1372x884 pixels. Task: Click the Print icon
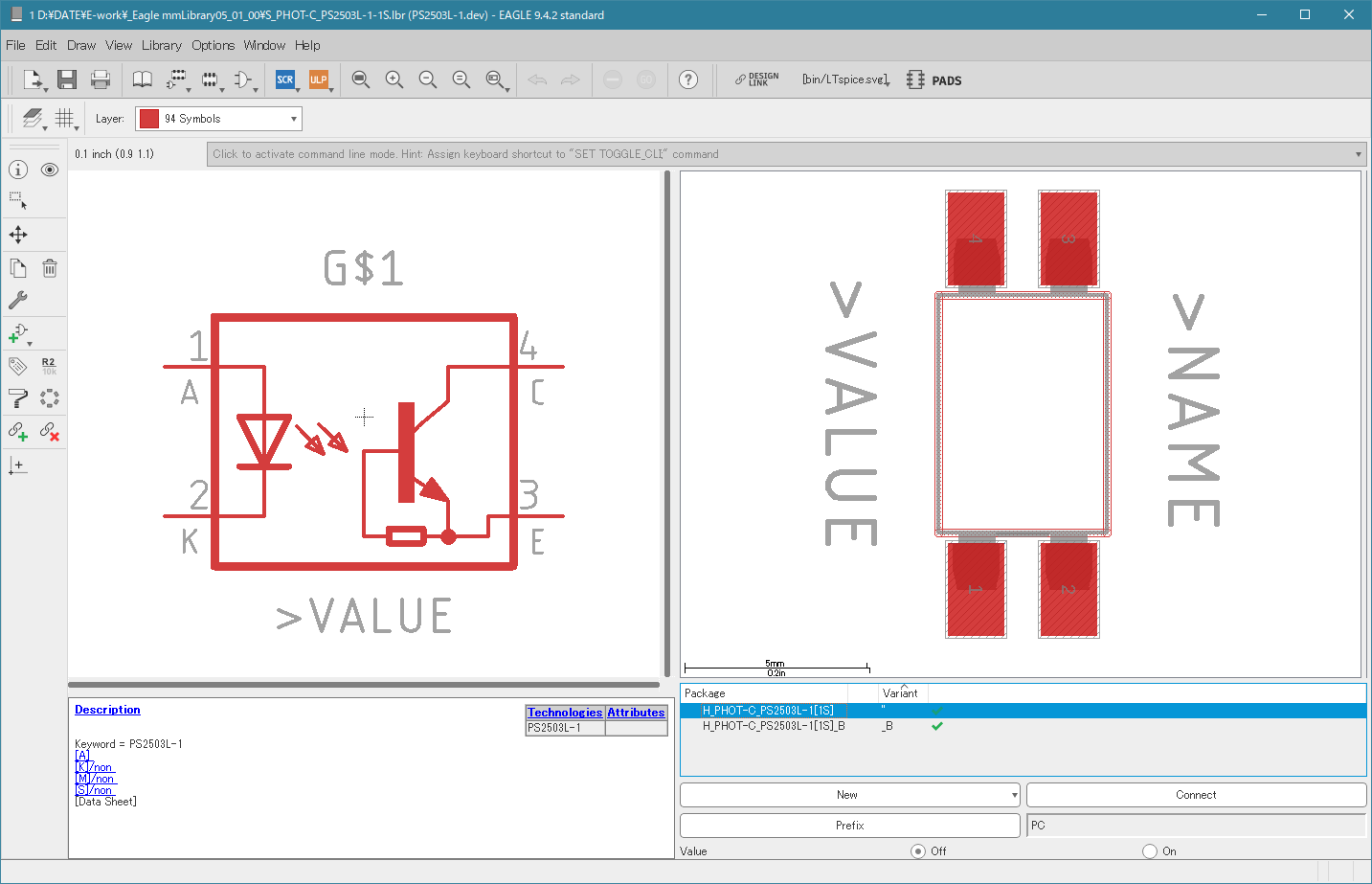tap(101, 79)
